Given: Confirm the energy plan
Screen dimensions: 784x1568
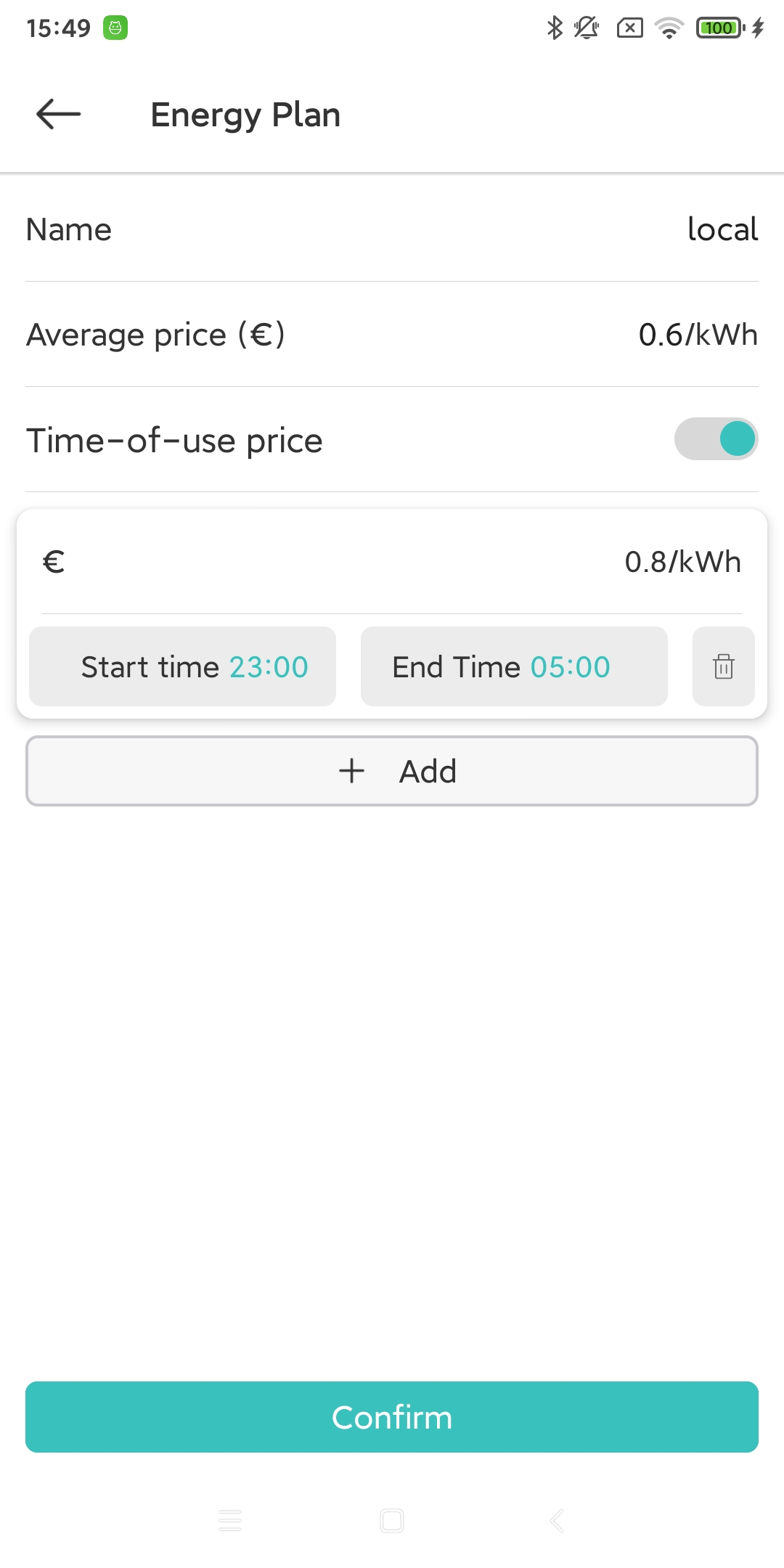Looking at the screenshot, I should [x=392, y=1417].
